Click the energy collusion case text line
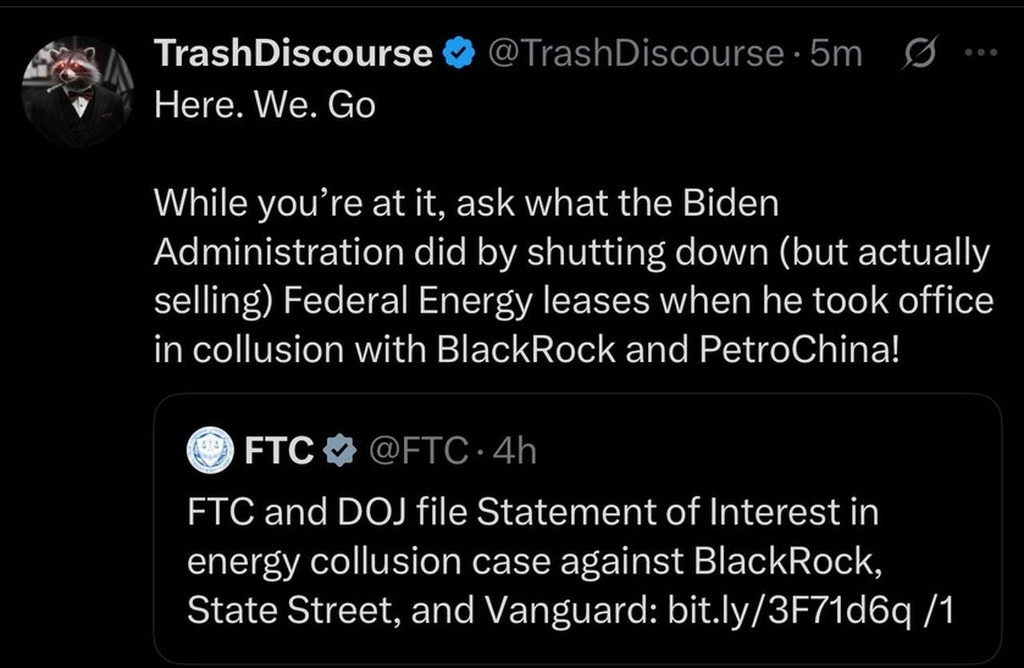The image size is (1024, 668). 534,562
